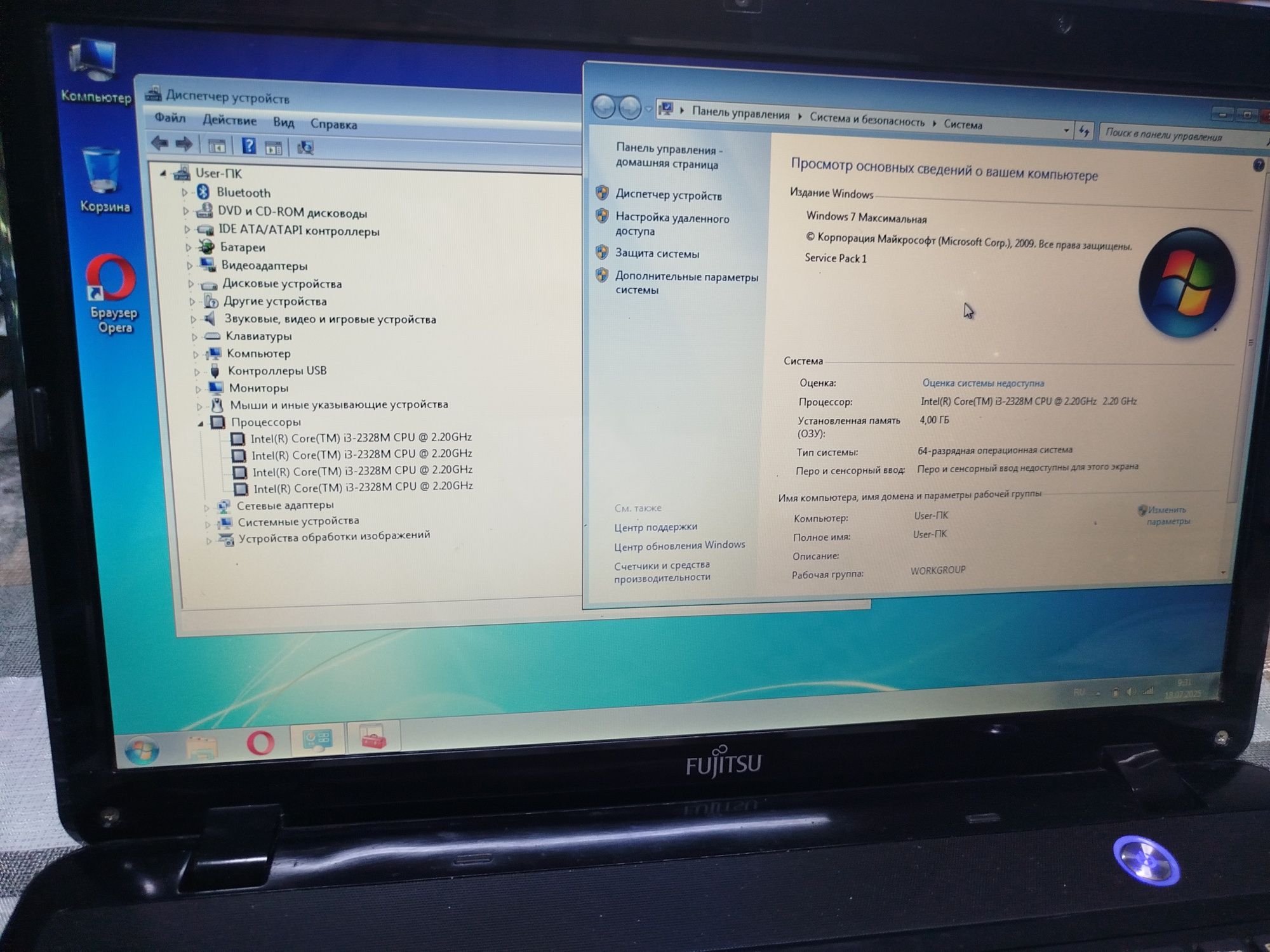This screenshot has width=1270, height=952.
Task: Select Системные устройства tree item
Action: click(298, 521)
